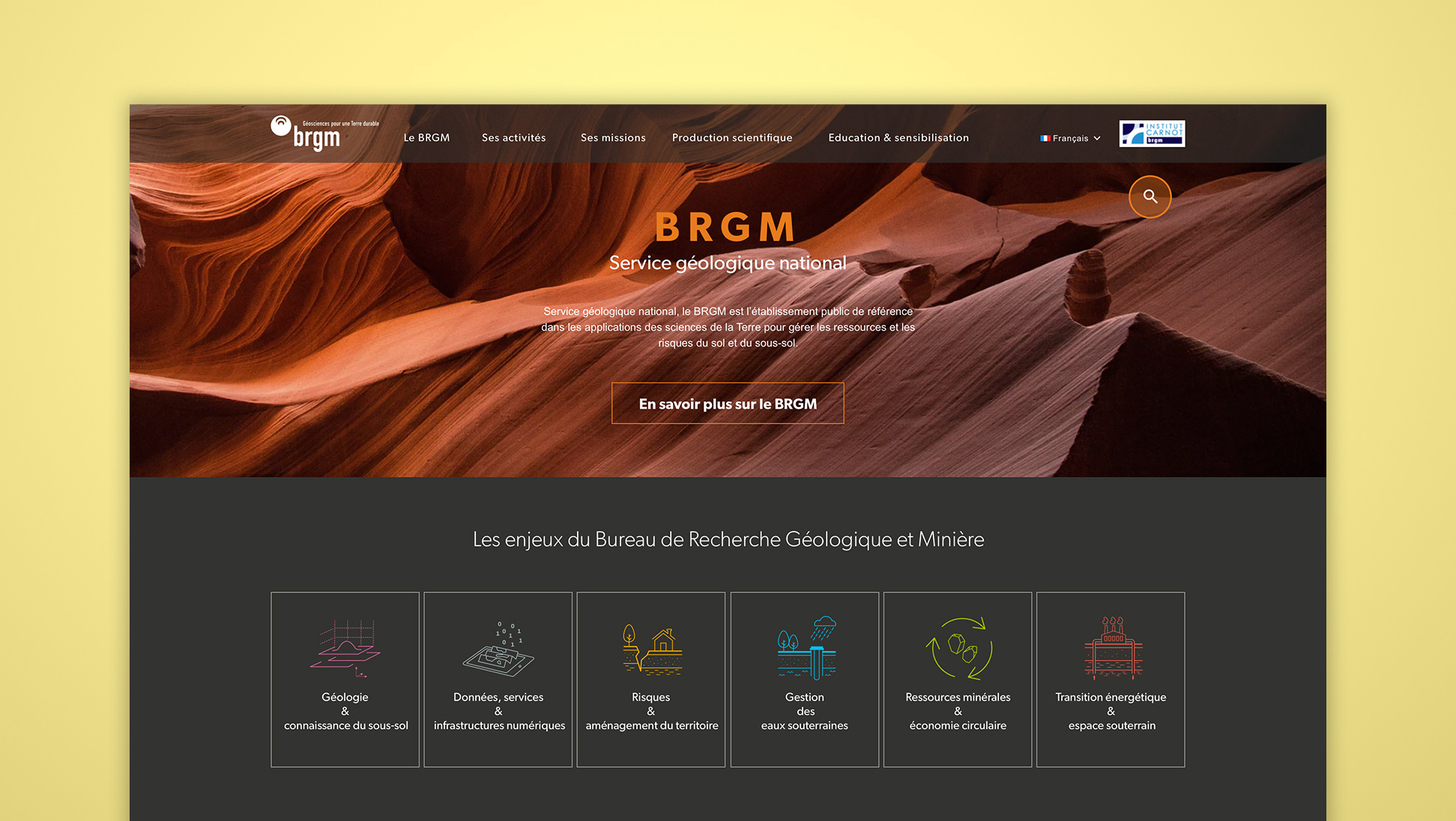Image resolution: width=1456 pixels, height=821 pixels.
Task: Click the Institut Carnot logo
Action: point(1152,133)
